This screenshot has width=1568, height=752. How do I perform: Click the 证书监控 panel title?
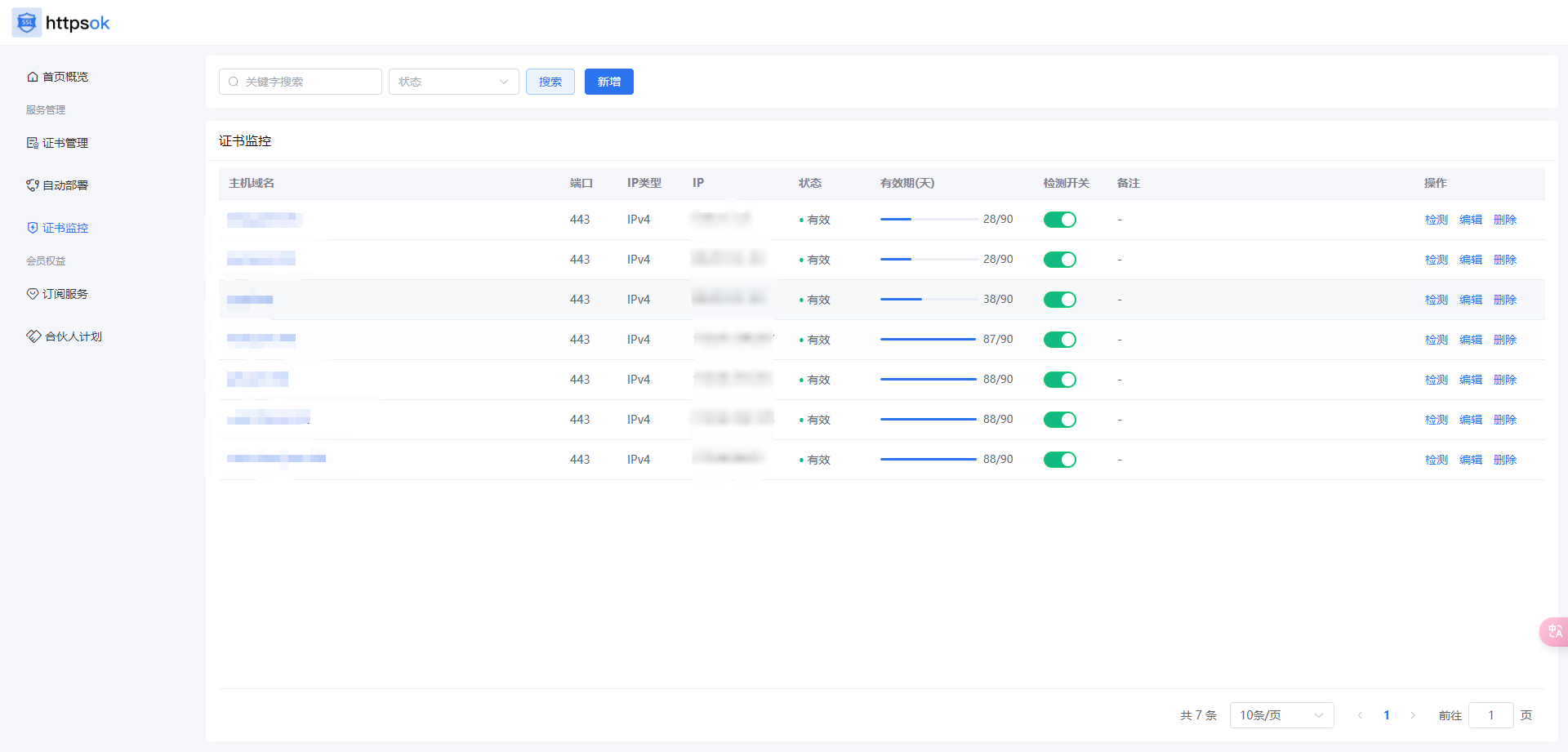(x=245, y=141)
